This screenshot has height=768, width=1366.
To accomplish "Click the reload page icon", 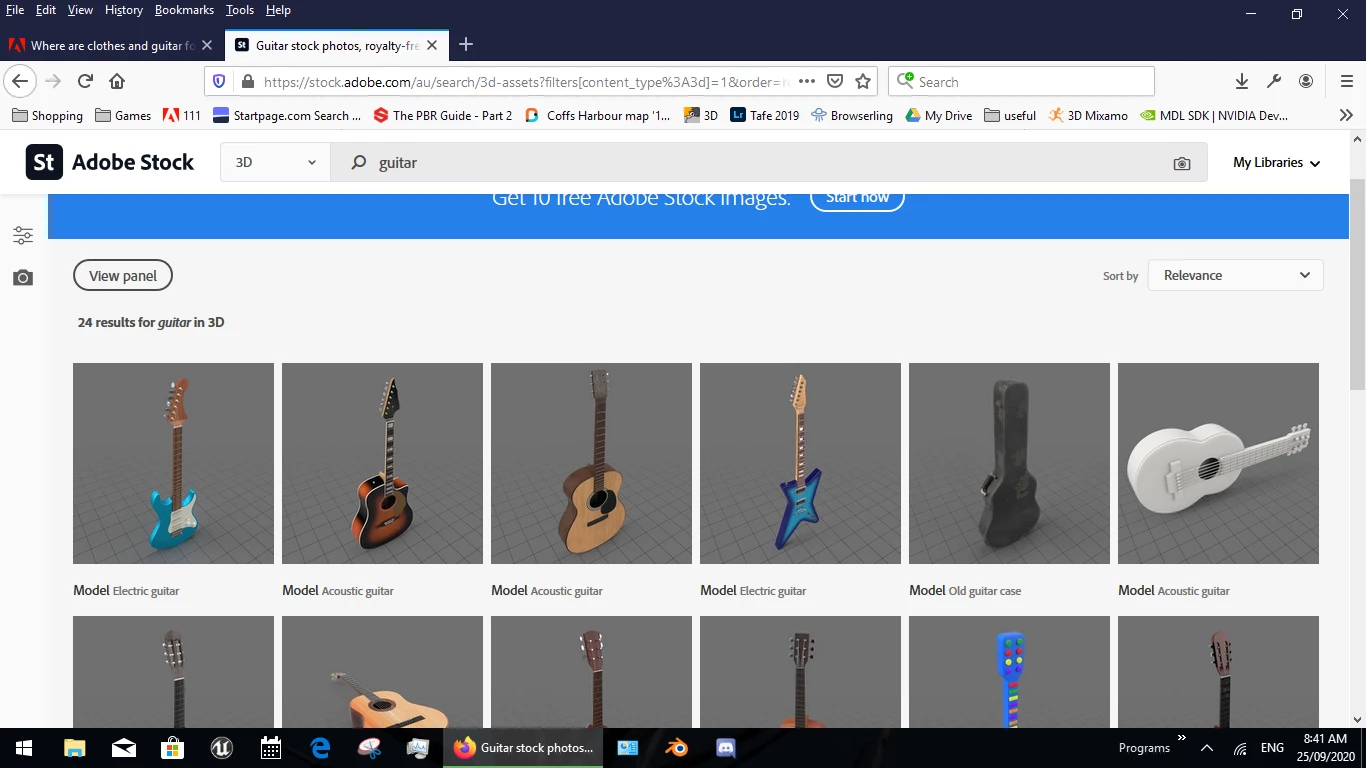I will tap(85, 81).
